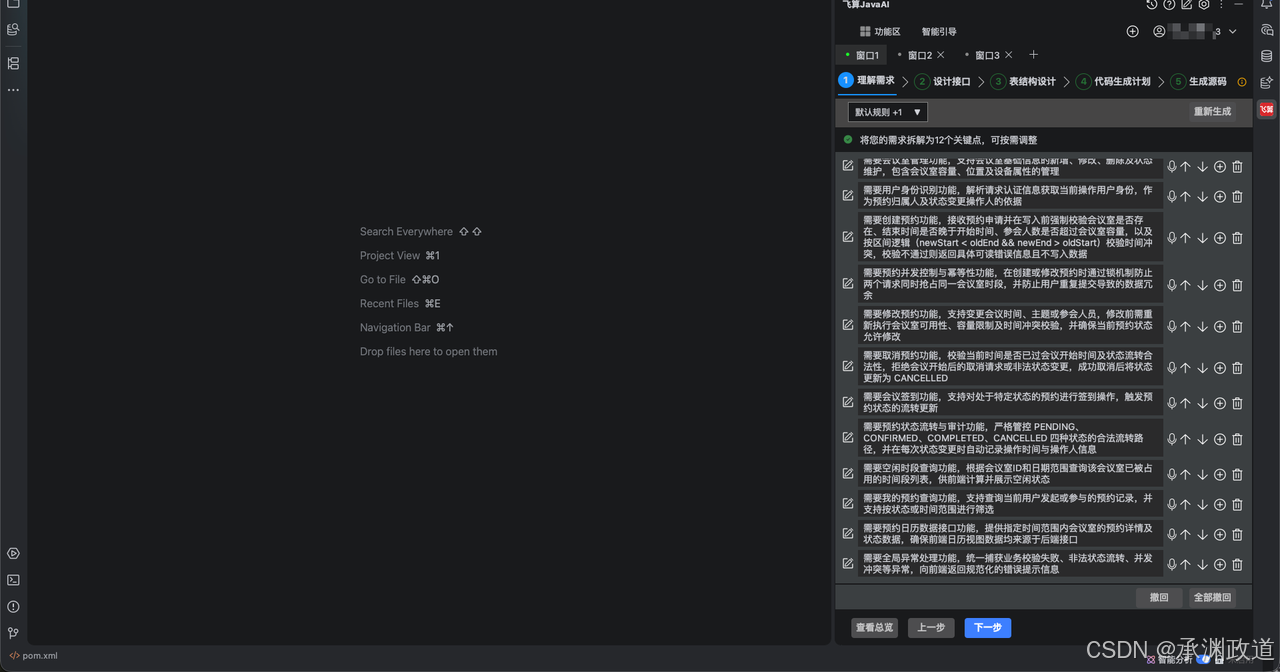Select the 取消预约功能 CANCELLED requirement text
This screenshot has width=1280, height=672.
click(1010, 366)
